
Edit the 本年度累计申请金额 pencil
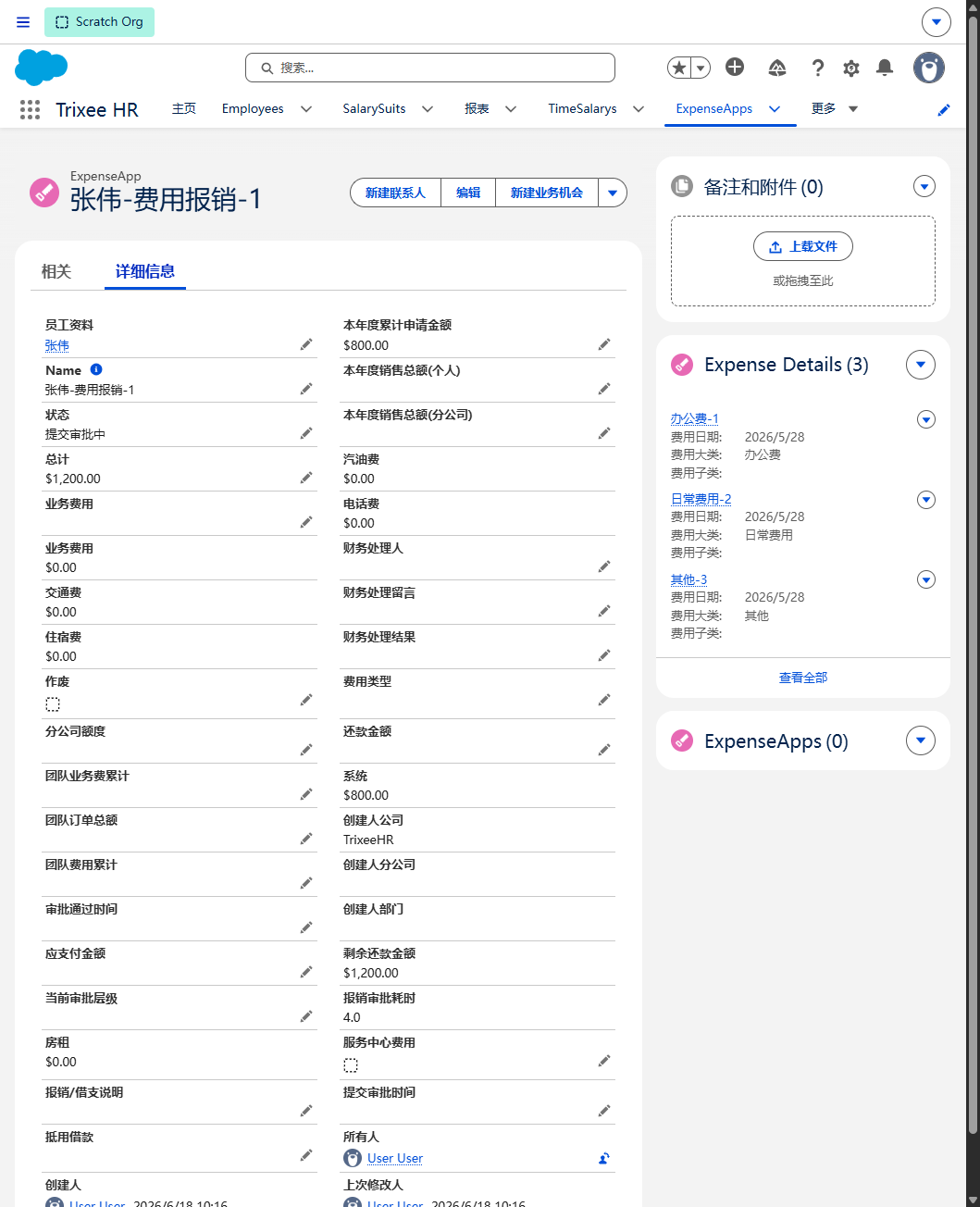pos(604,344)
